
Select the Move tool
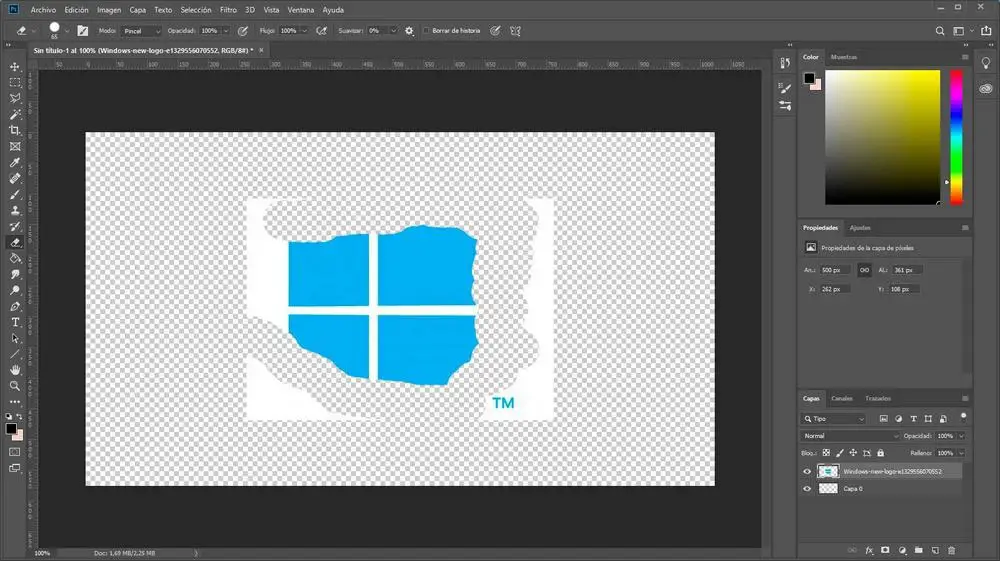point(15,66)
